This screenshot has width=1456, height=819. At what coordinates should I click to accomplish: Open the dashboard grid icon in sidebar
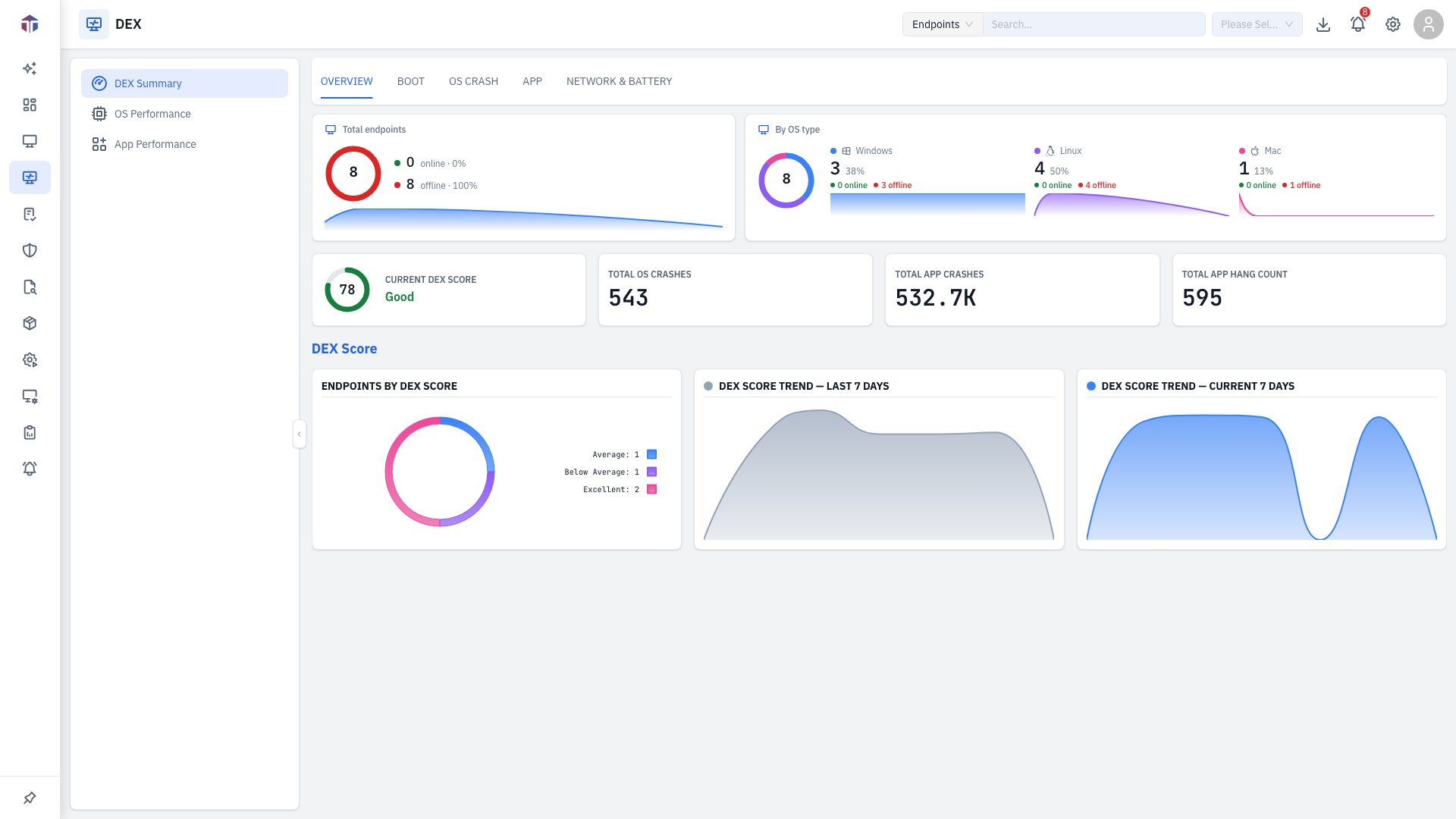(x=30, y=105)
